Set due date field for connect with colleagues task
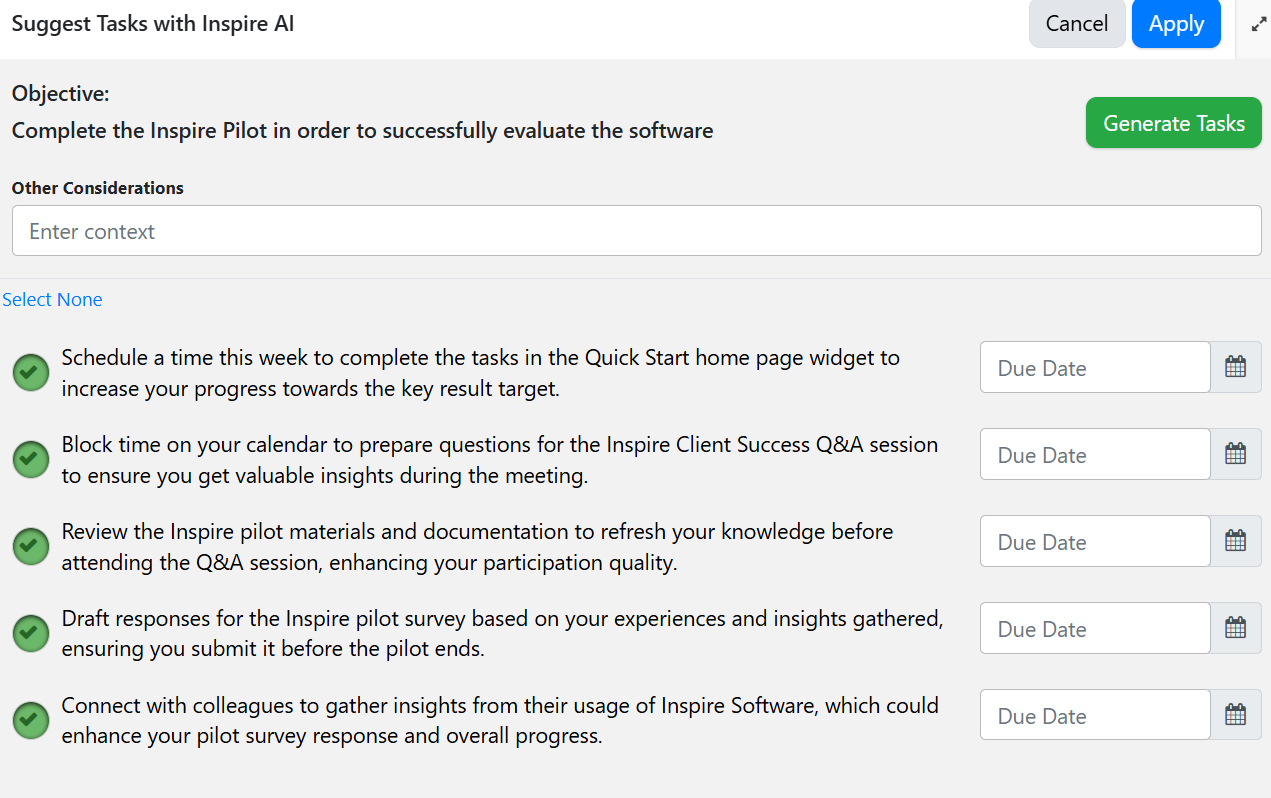The width and height of the screenshot is (1271, 798). [1095, 715]
